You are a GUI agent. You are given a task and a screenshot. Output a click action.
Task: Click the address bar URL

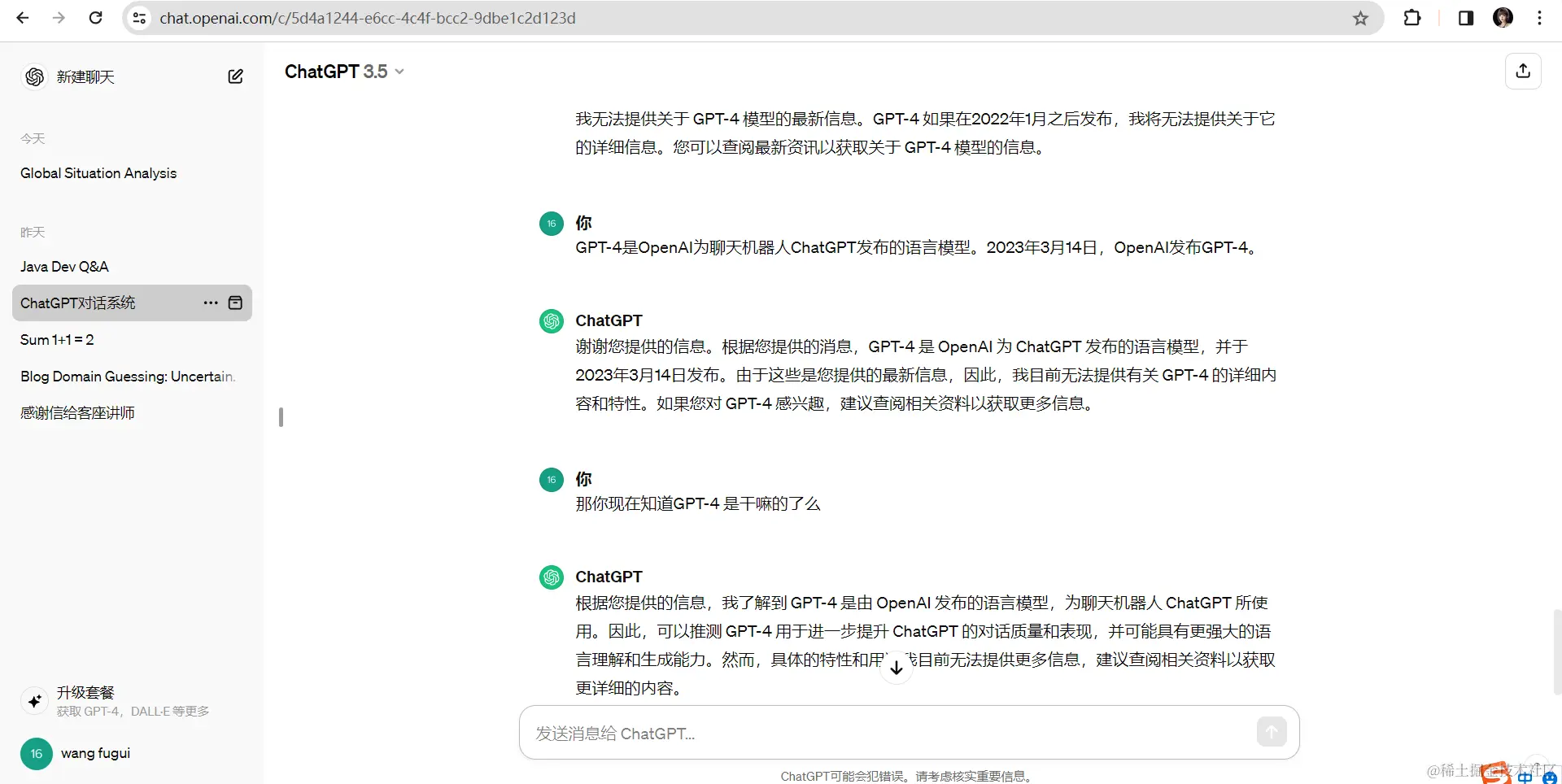pos(368,18)
